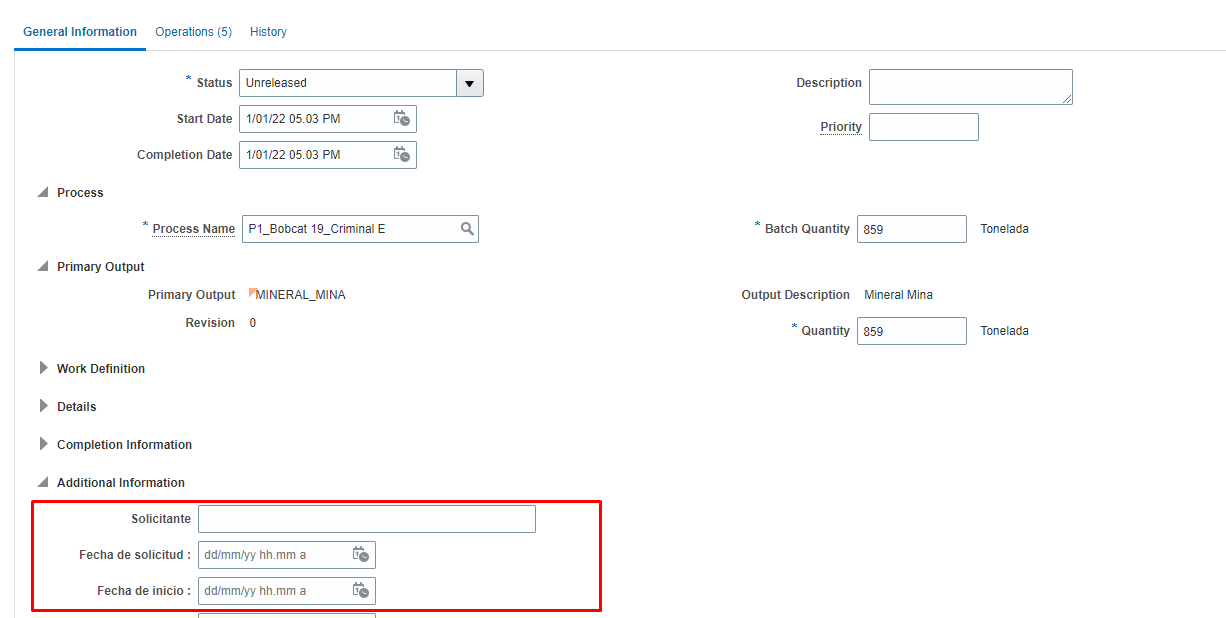Open the Fecha de inicio date picker icon
Screen dimensions: 1226x618
click(x=361, y=590)
